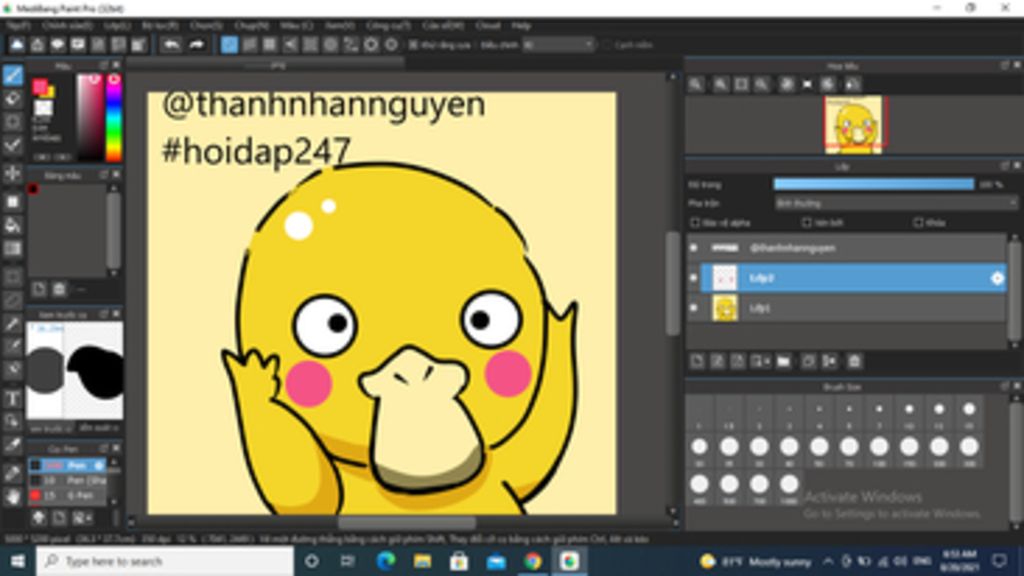Open File Explorer from taskbar

[422, 561]
